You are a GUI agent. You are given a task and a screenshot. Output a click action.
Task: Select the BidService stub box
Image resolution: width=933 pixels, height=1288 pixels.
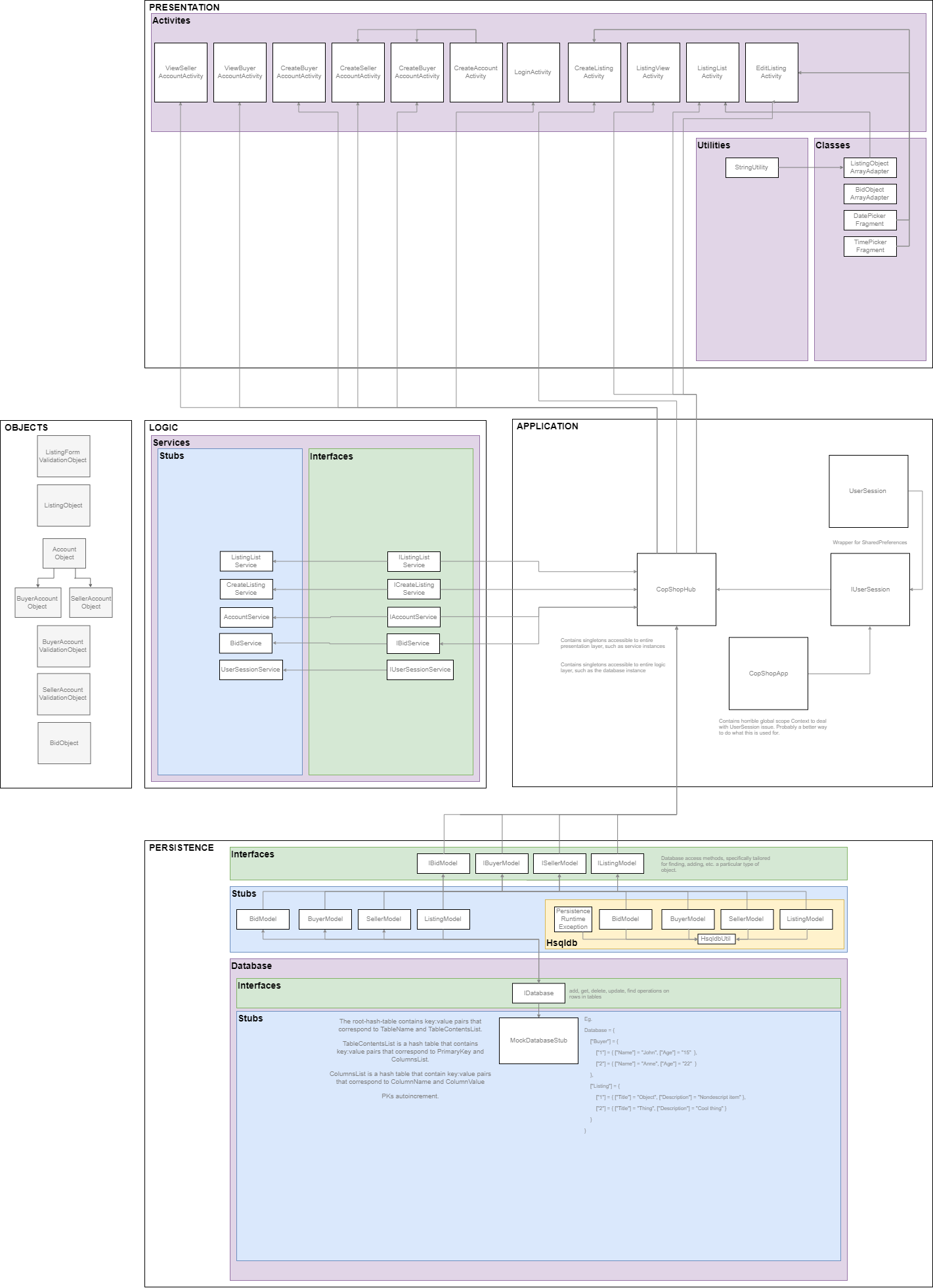[x=246, y=643]
